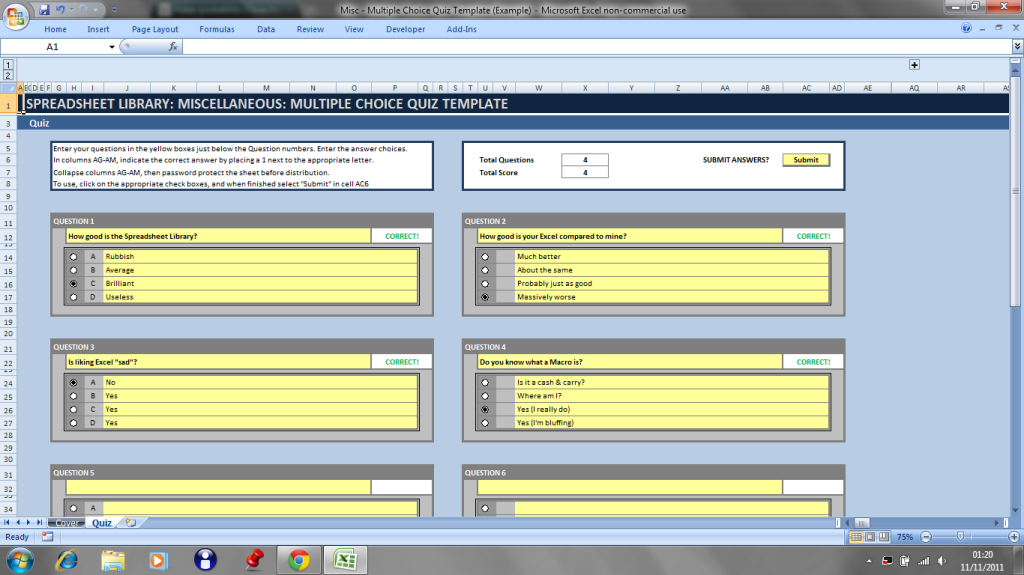Expand the formula bar
1024x575 pixels.
point(1016,47)
